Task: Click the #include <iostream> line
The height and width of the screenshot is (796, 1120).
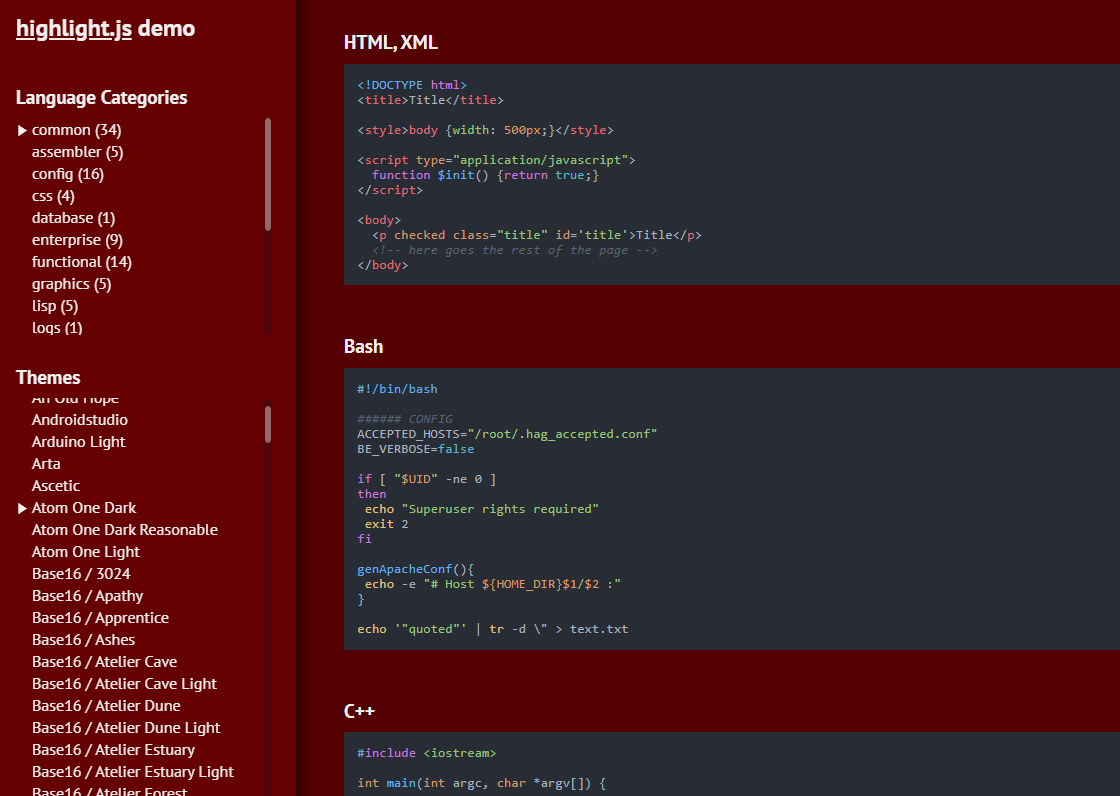Action: point(426,753)
